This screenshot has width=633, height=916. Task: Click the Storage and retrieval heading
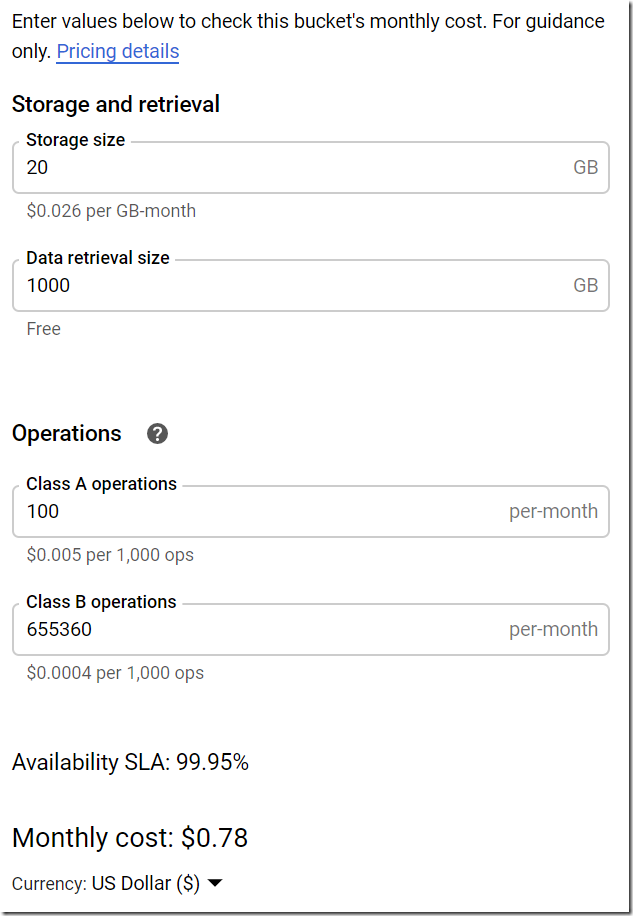coord(116,104)
